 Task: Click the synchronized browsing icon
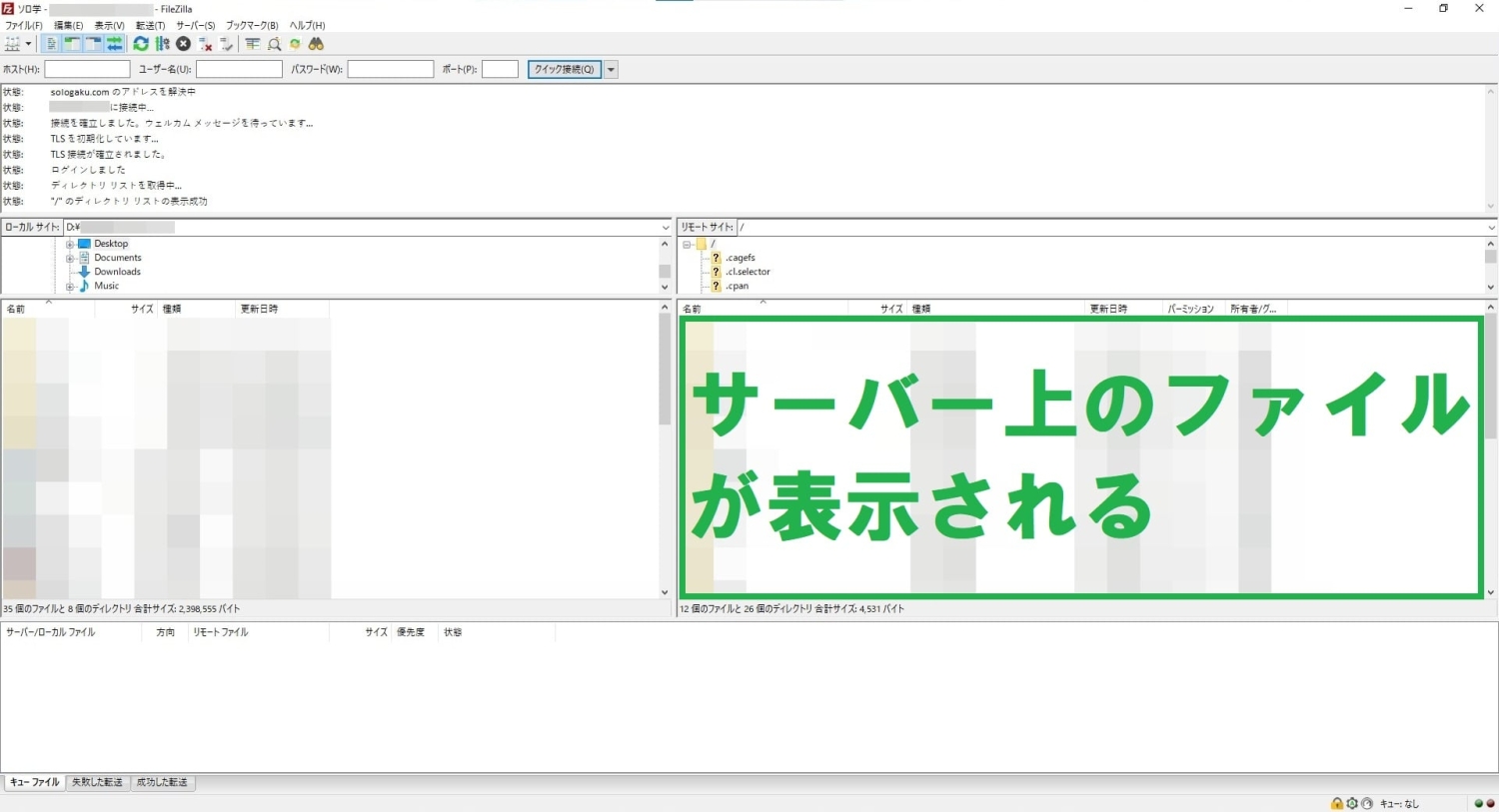[295, 44]
